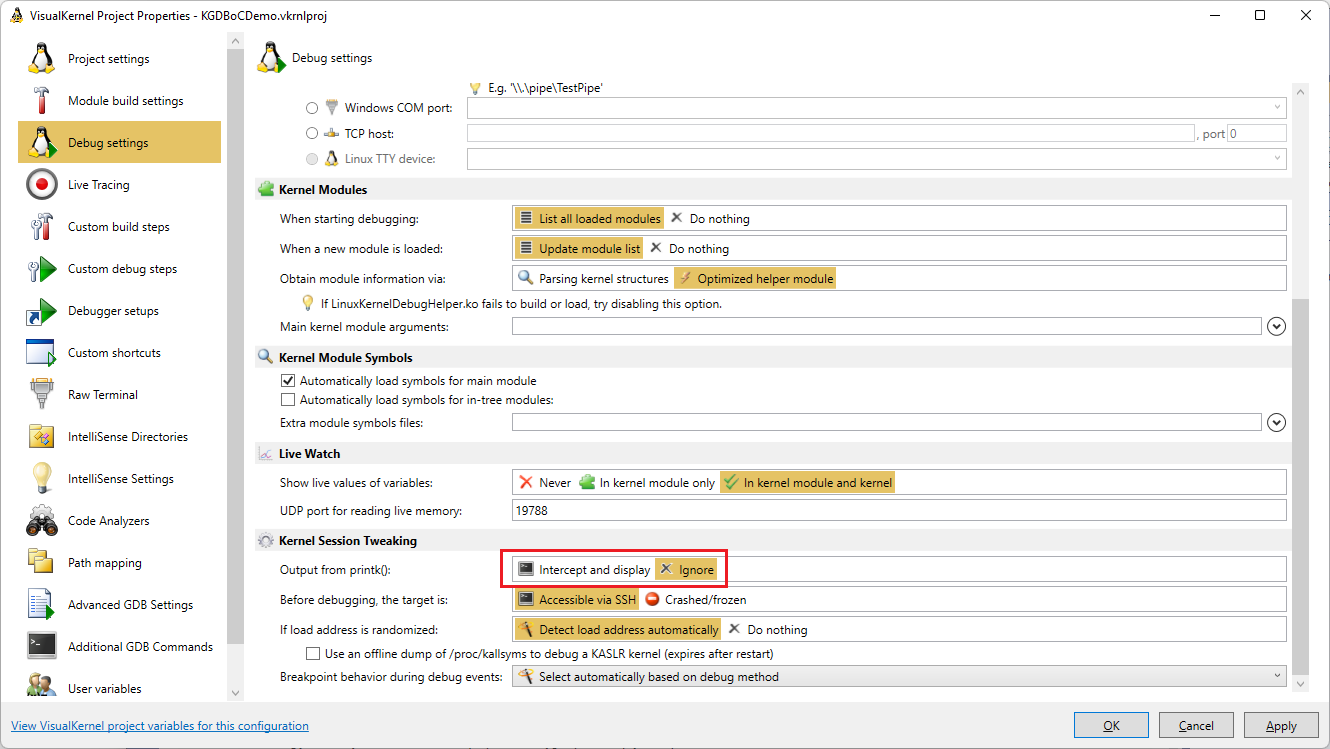
Task: Click the Kernel Session Tweaking gear icon
Action: pos(266,541)
